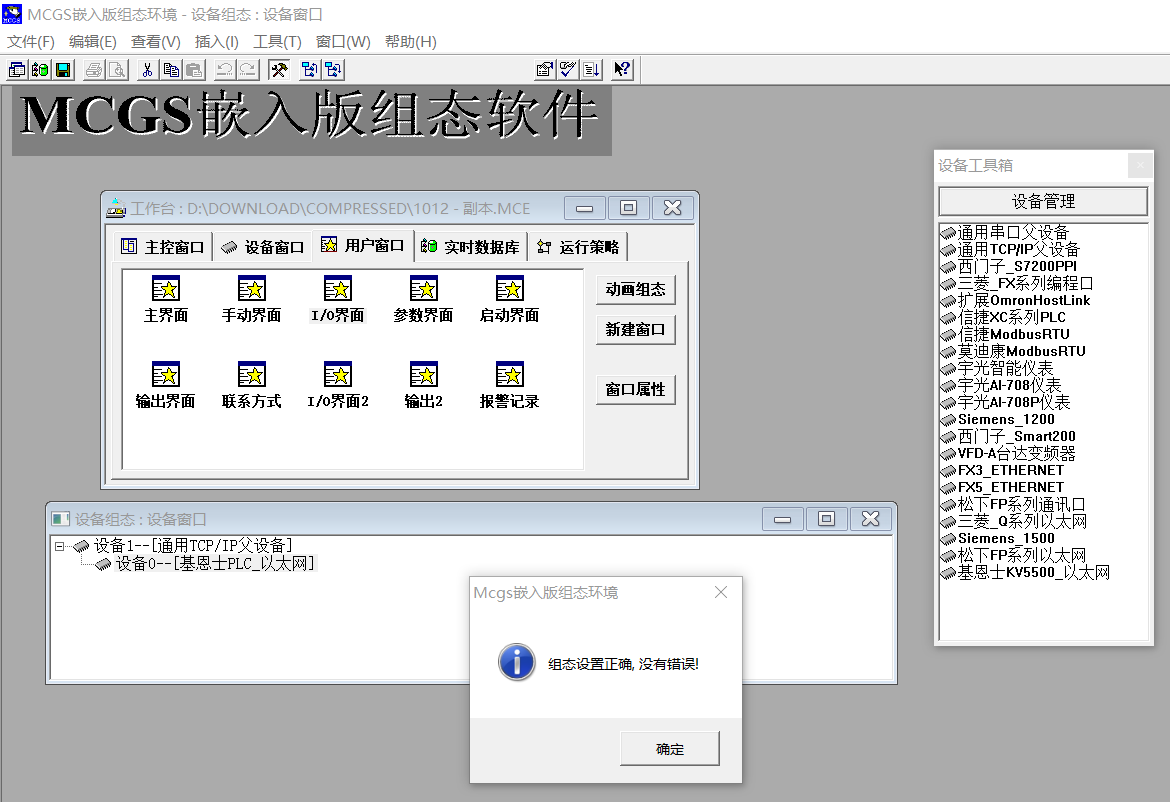Choose Siemens_1200 in the device toolbox list

point(1005,419)
